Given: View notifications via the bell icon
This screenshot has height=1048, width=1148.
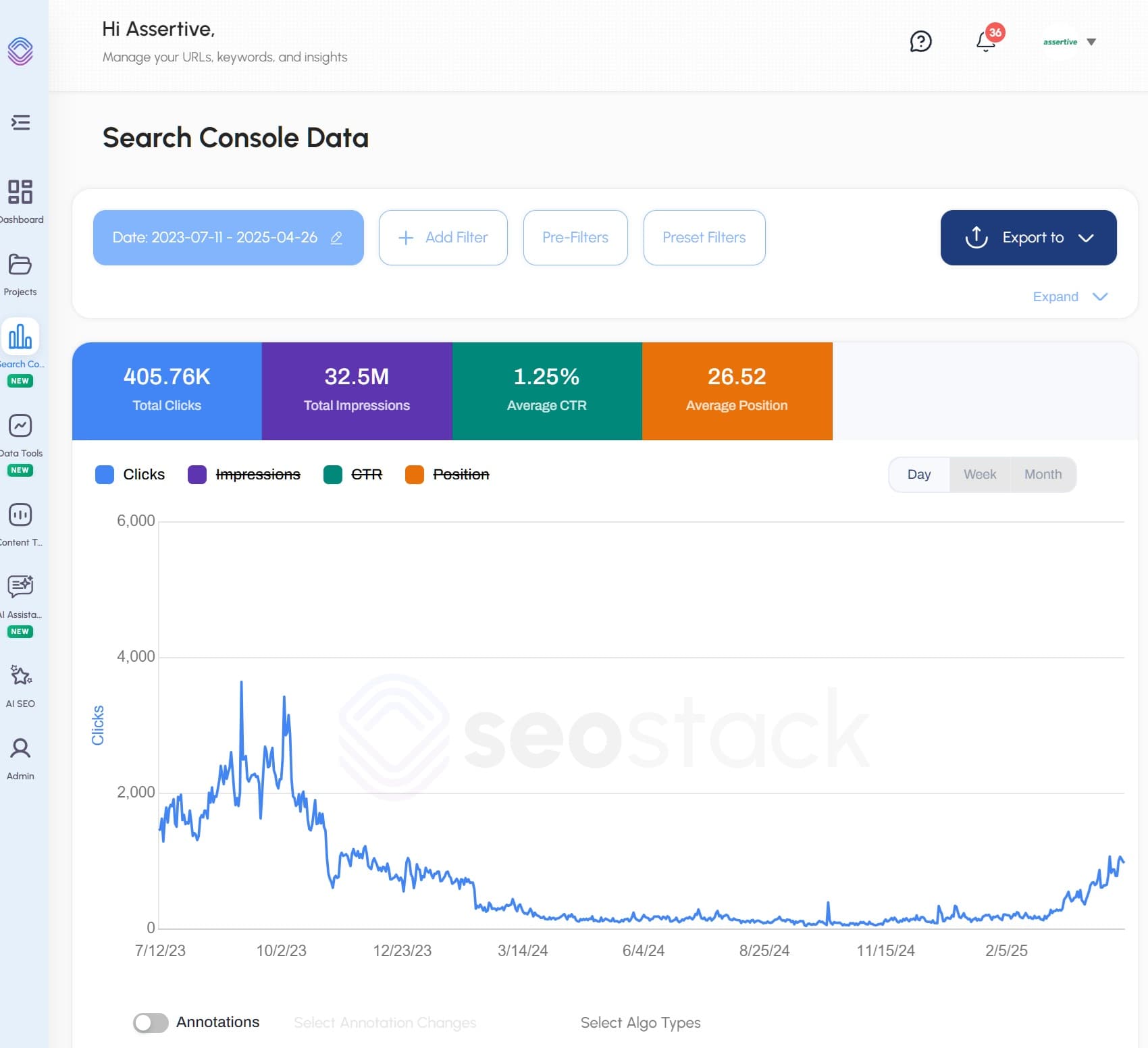Looking at the screenshot, I should (x=985, y=42).
